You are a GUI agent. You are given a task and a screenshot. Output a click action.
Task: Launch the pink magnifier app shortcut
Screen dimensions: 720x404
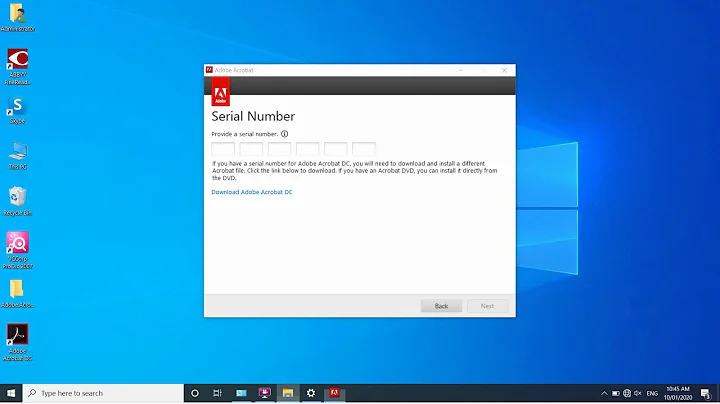click(17, 250)
